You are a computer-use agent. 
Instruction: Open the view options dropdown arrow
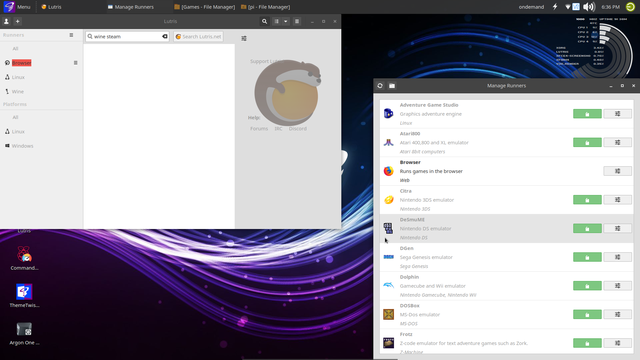(x=285, y=21)
